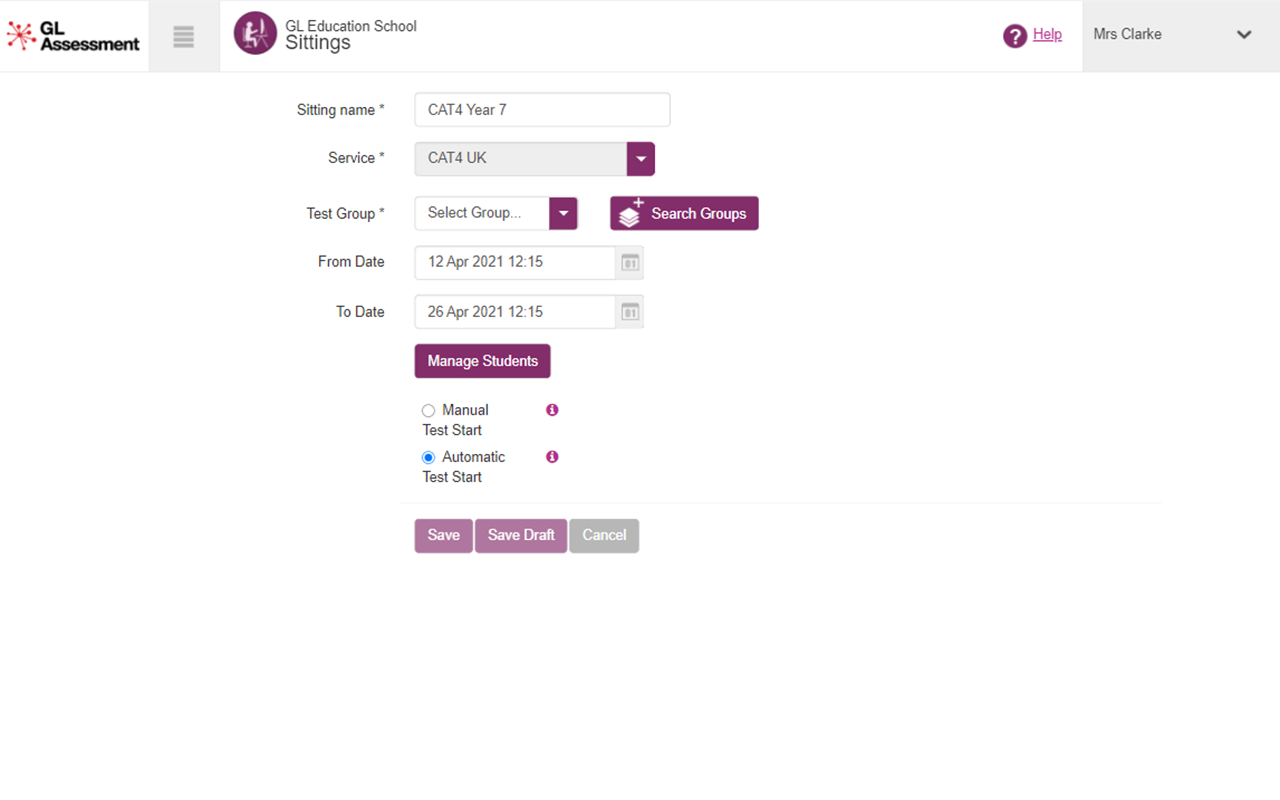Viewport: 1280px width, 800px height.
Task: Open the From Date calendar picker
Action: [630, 262]
